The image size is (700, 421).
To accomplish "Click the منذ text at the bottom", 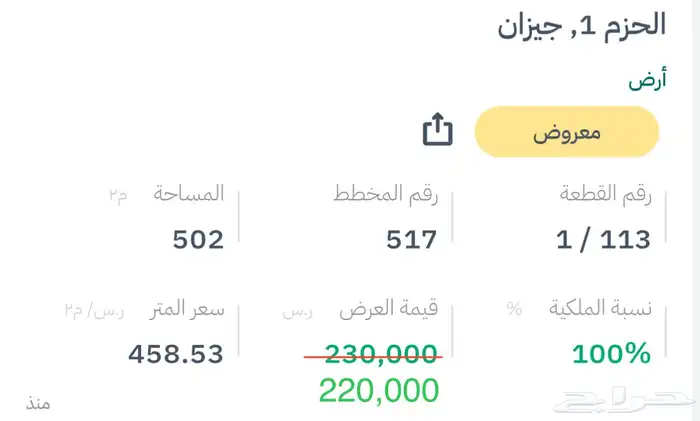I will 38,403.
